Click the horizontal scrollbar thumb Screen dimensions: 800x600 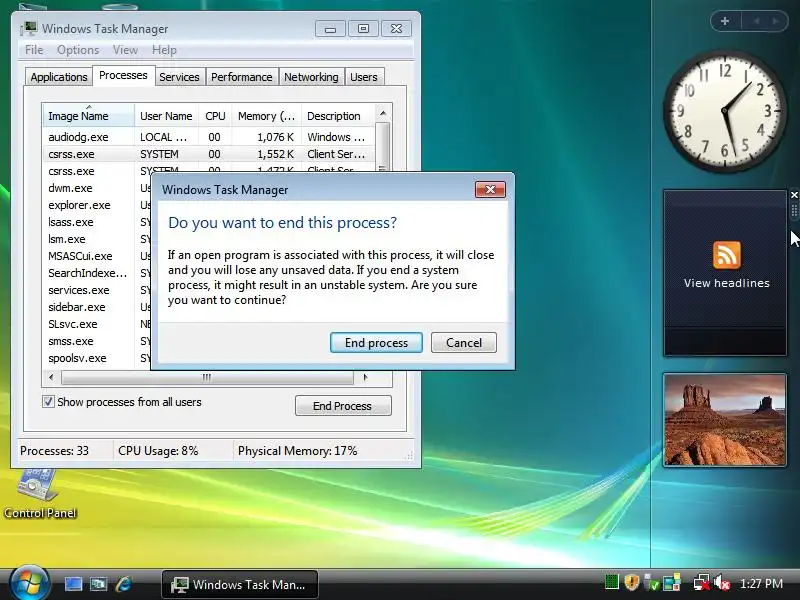coord(207,378)
